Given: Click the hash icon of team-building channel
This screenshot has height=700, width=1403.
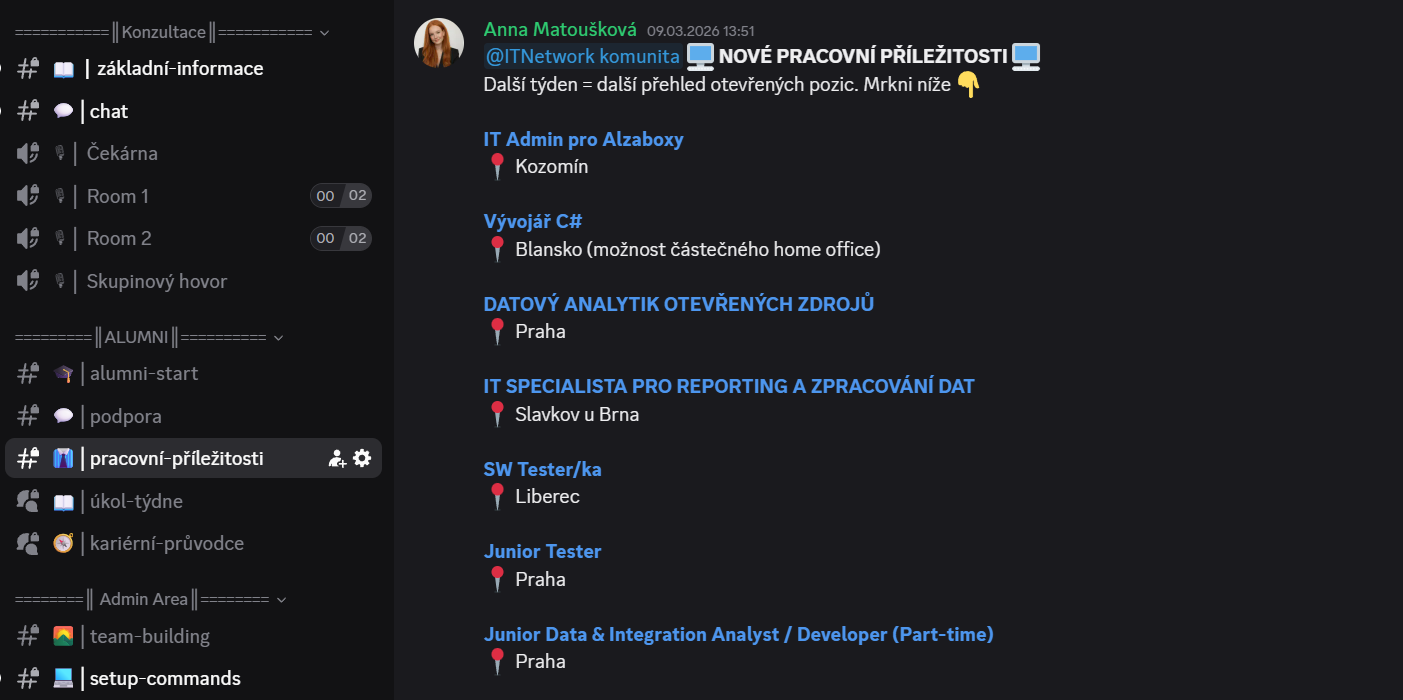Looking at the screenshot, I should (27, 635).
